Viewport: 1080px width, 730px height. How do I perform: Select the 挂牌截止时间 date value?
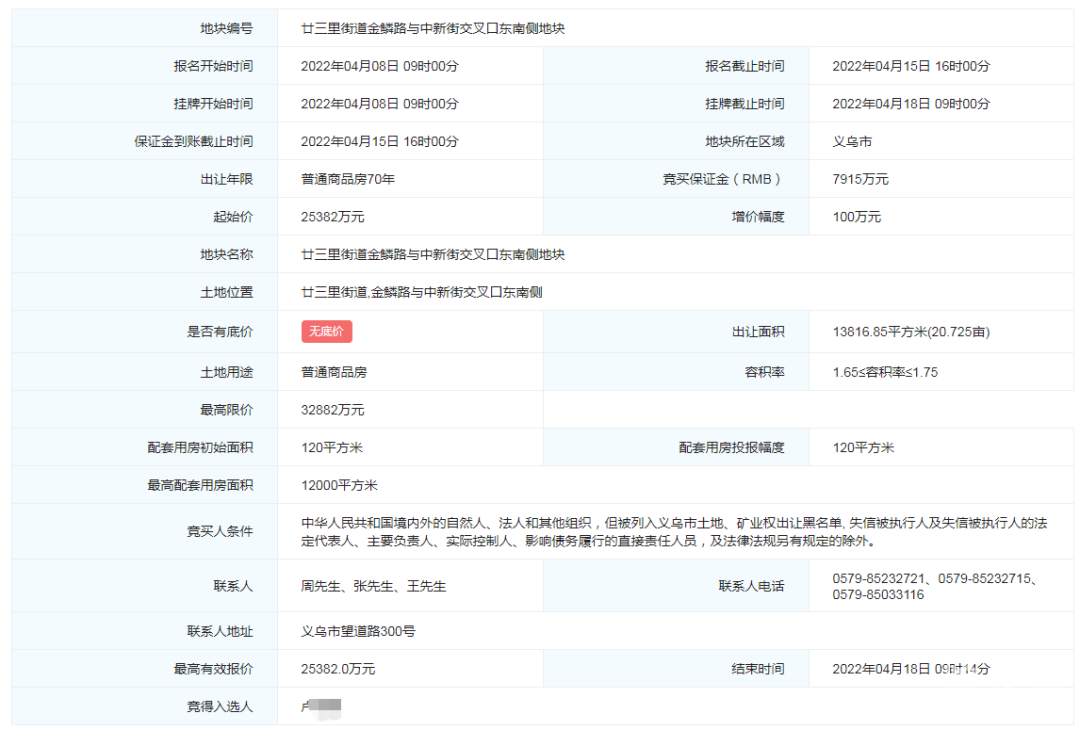[x=911, y=104]
